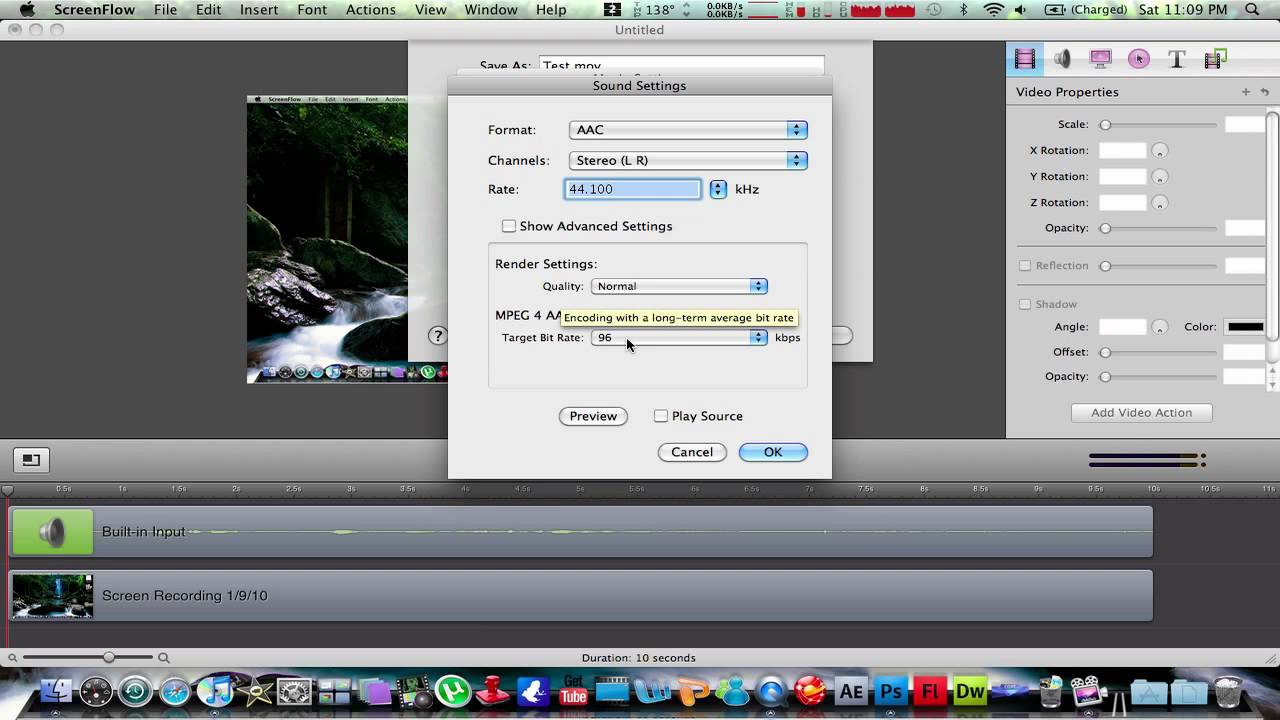Open the Audio Properties speaker icon
The height and width of the screenshot is (720, 1280).
pyautogui.click(x=1062, y=59)
